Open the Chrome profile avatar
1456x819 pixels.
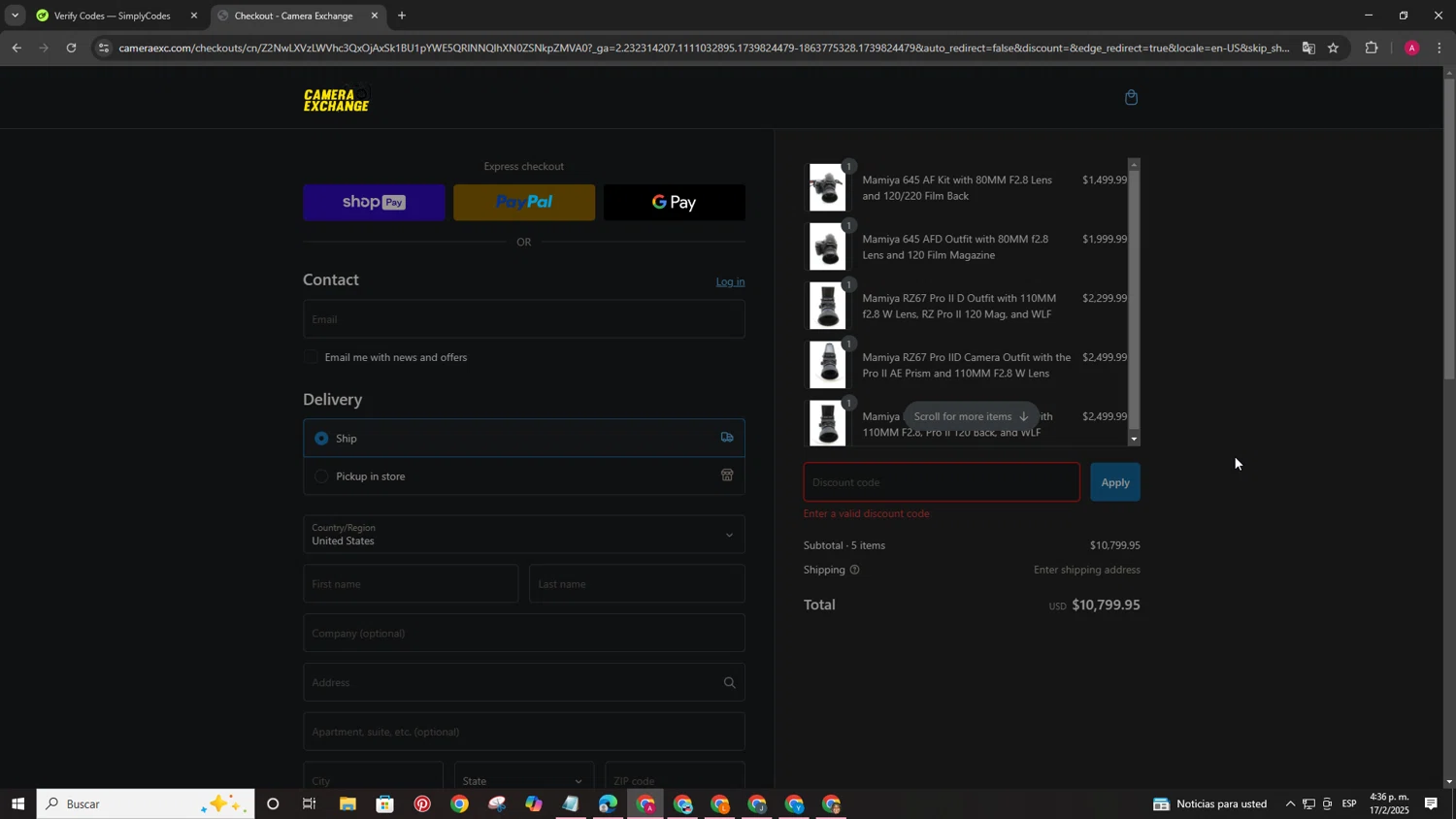(x=1411, y=48)
